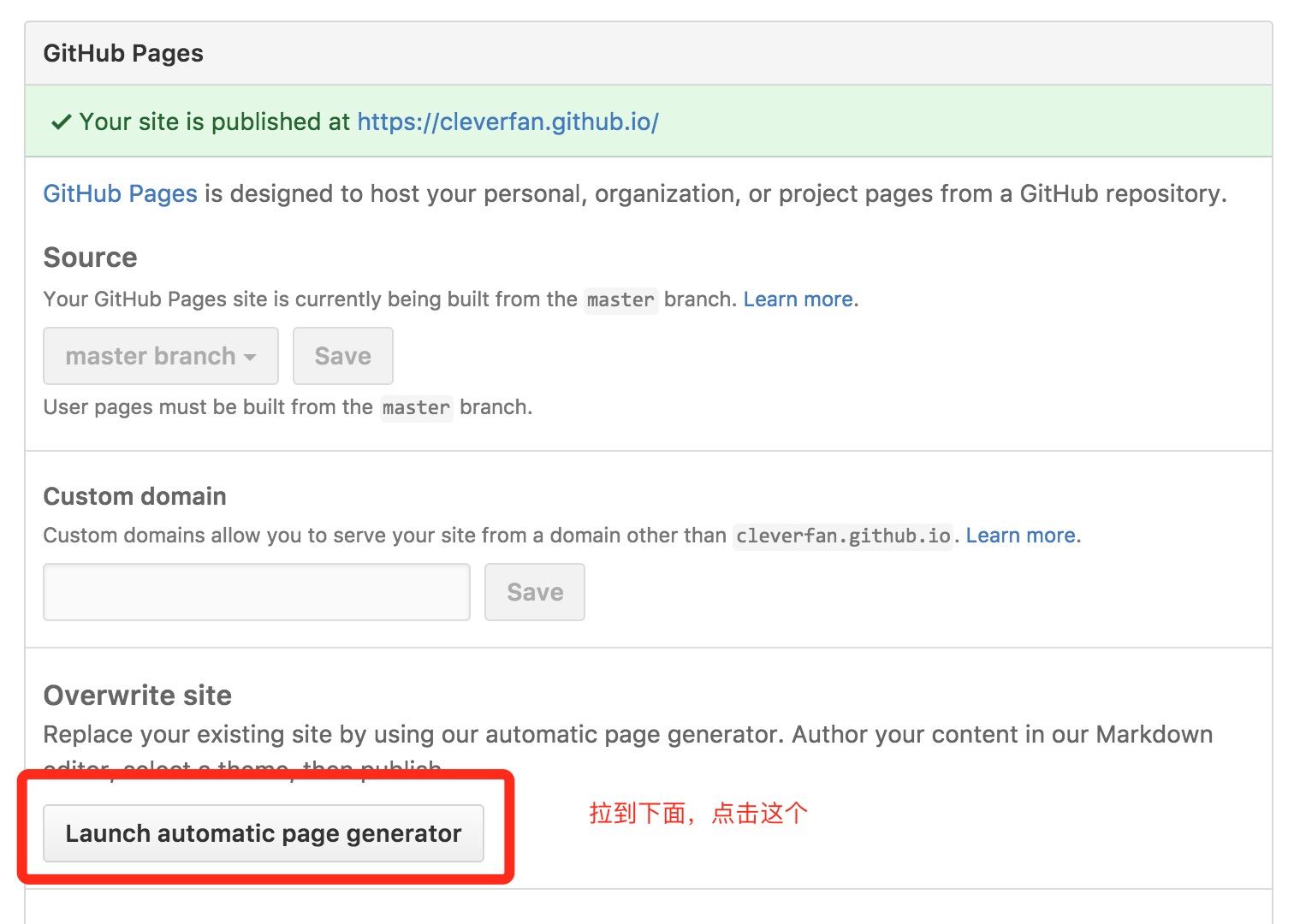The height and width of the screenshot is (924, 1294).
Task: Launch automatic page generator
Action: click(264, 833)
